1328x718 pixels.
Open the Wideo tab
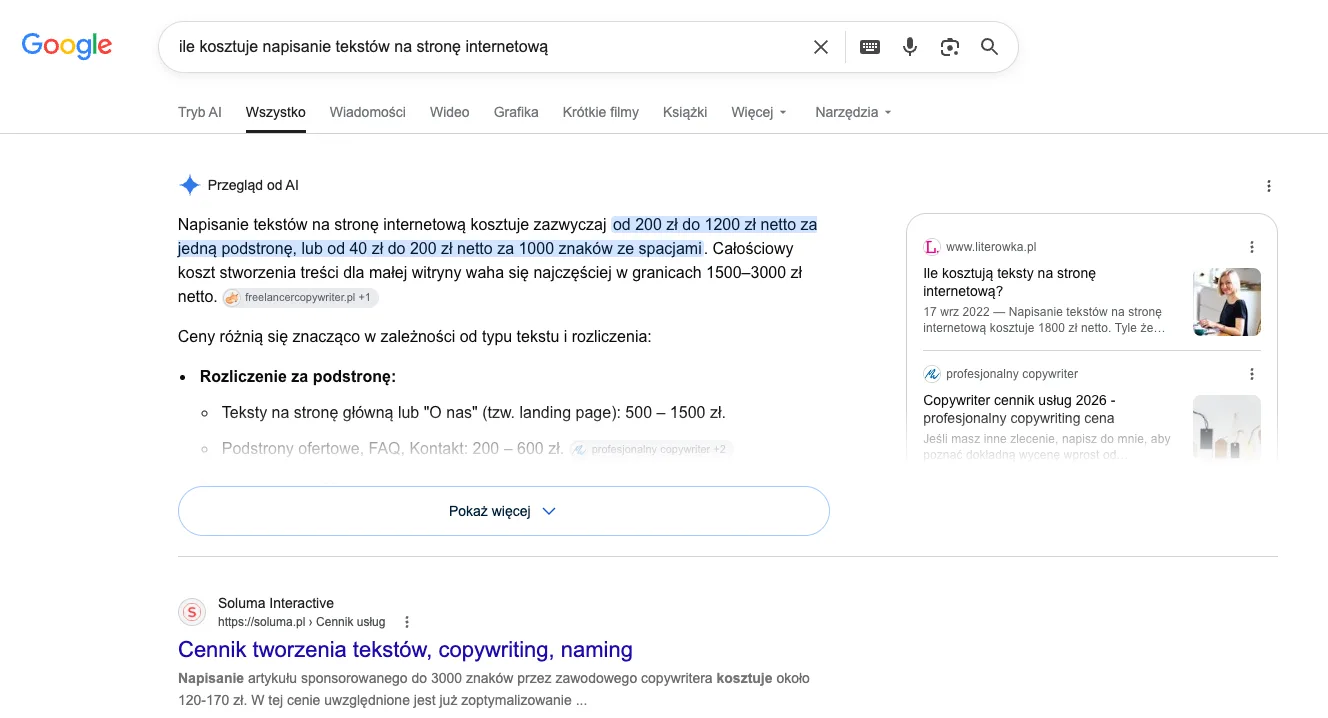[x=450, y=112]
